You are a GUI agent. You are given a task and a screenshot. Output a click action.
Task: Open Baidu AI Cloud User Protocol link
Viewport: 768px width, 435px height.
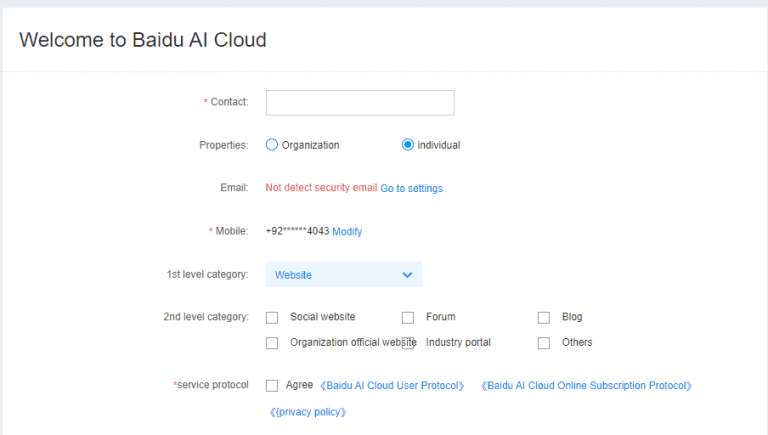pos(392,386)
